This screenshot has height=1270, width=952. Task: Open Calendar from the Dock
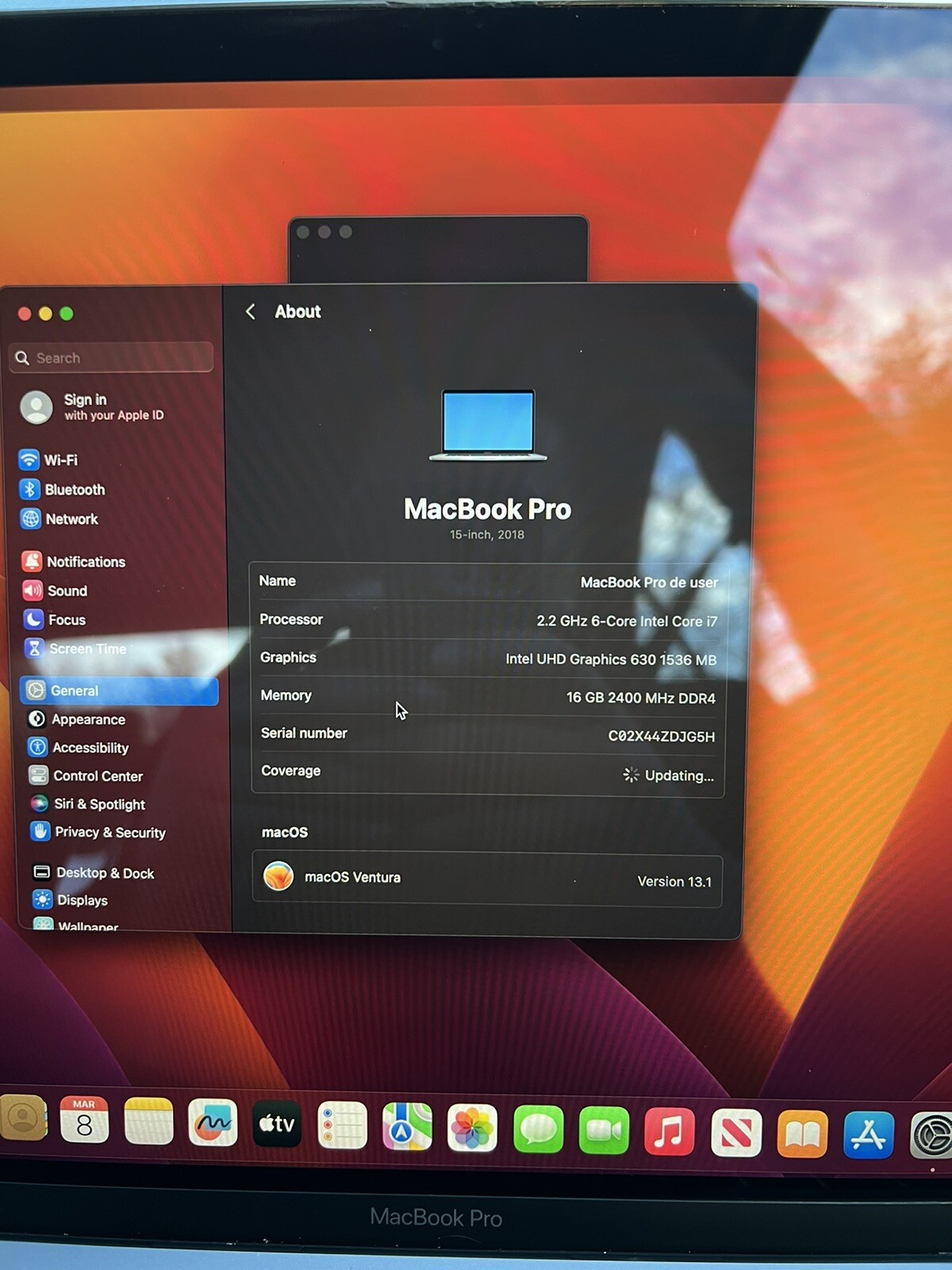84,1120
